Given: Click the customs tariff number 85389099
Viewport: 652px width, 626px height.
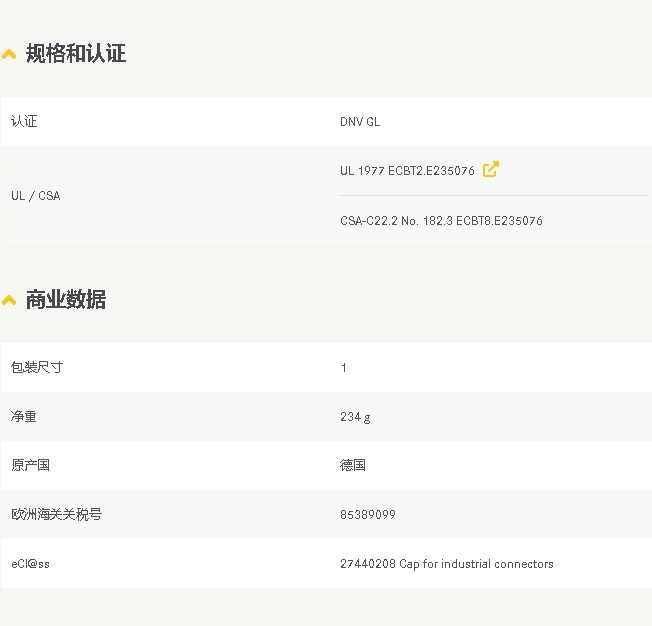Looking at the screenshot, I should pyautogui.click(x=368, y=515).
